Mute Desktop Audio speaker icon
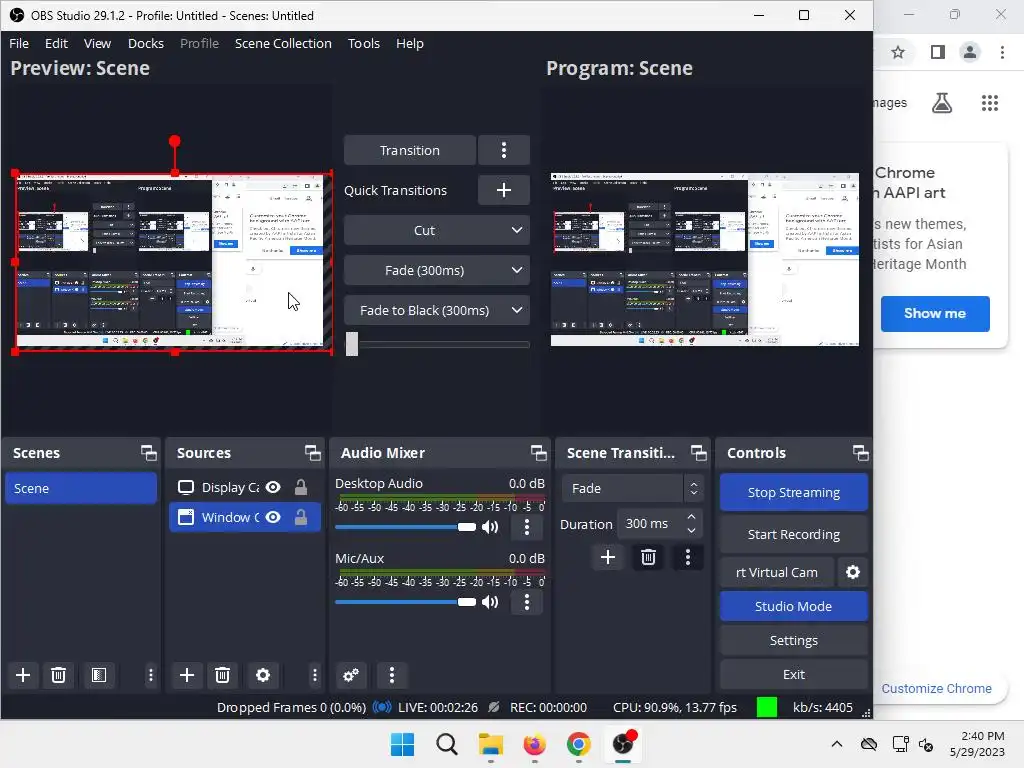Image resolution: width=1024 pixels, height=768 pixels. (x=490, y=527)
